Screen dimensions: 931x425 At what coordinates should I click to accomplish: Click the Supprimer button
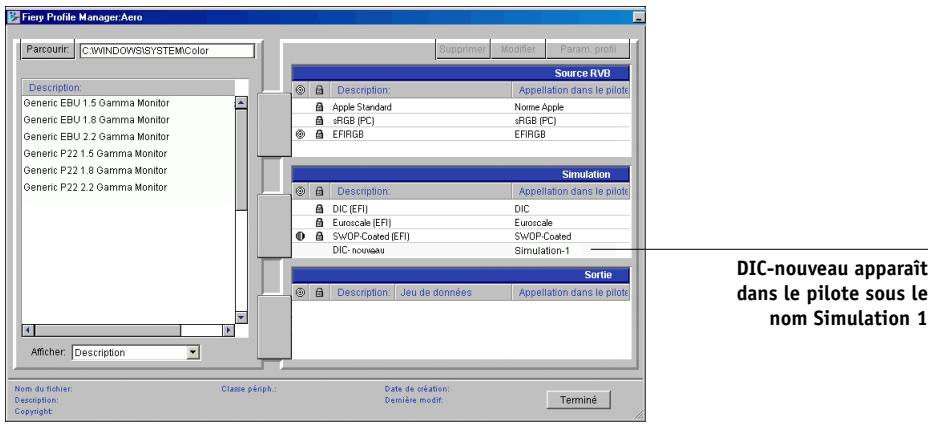click(463, 49)
